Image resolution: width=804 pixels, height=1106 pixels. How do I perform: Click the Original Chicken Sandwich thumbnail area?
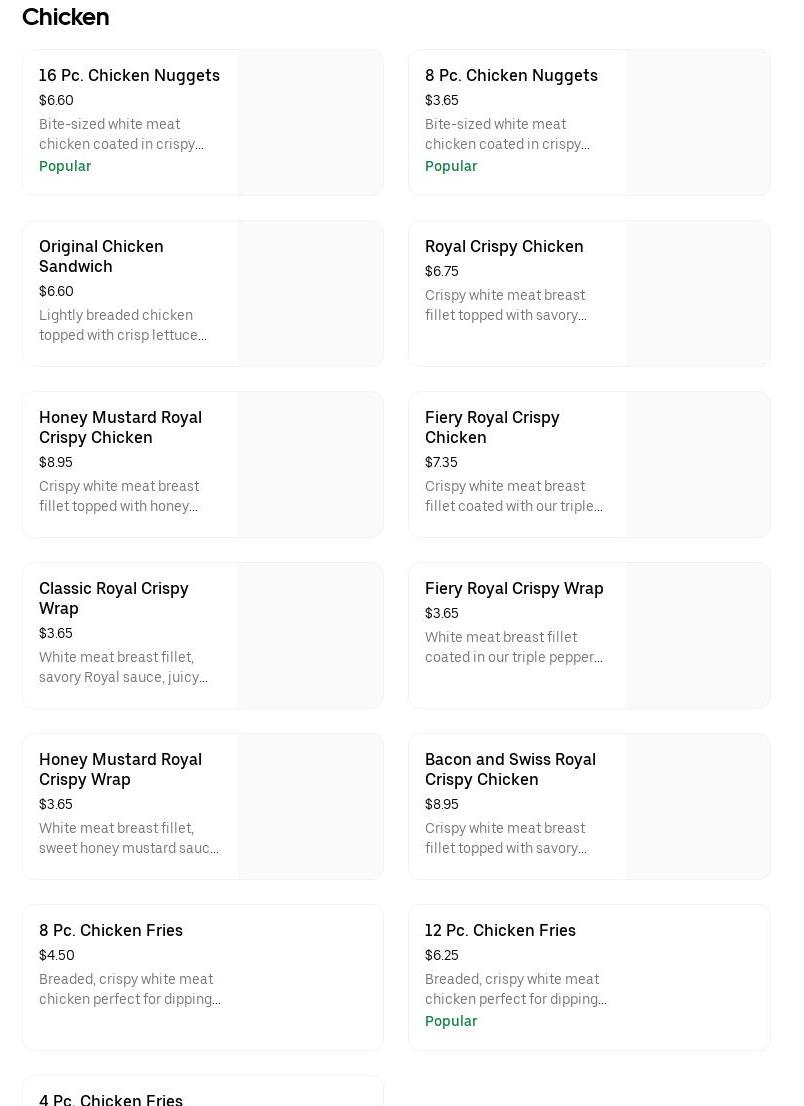pos(311,293)
